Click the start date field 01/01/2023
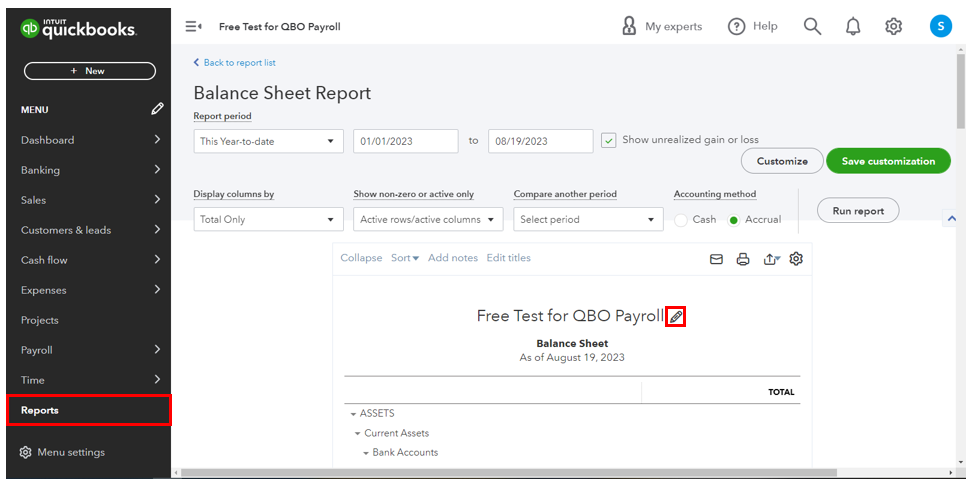Viewport: 976px width, 486px height. click(x=406, y=141)
